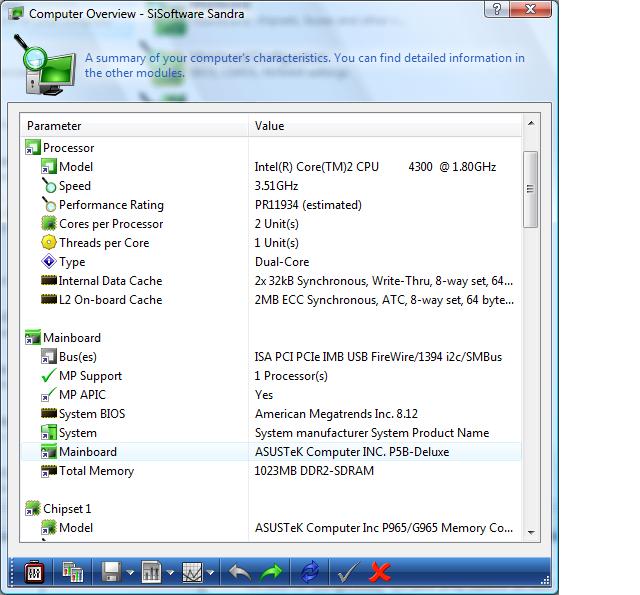Screen dimensions: 640x595
Task: Click the Mainboard section header icon
Action: [33, 338]
